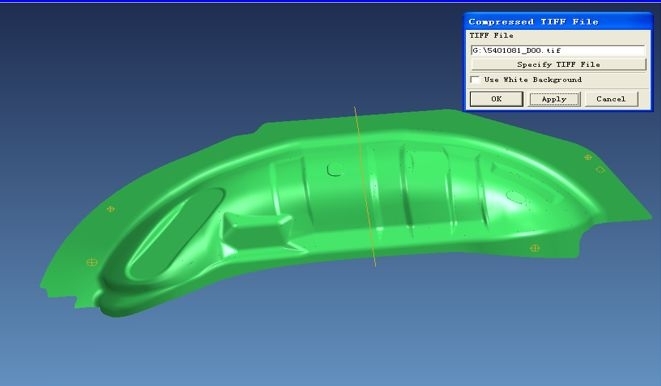Select the lower crosshair marker on left flange
Screen dimensions: 661x386
[x=91, y=262]
